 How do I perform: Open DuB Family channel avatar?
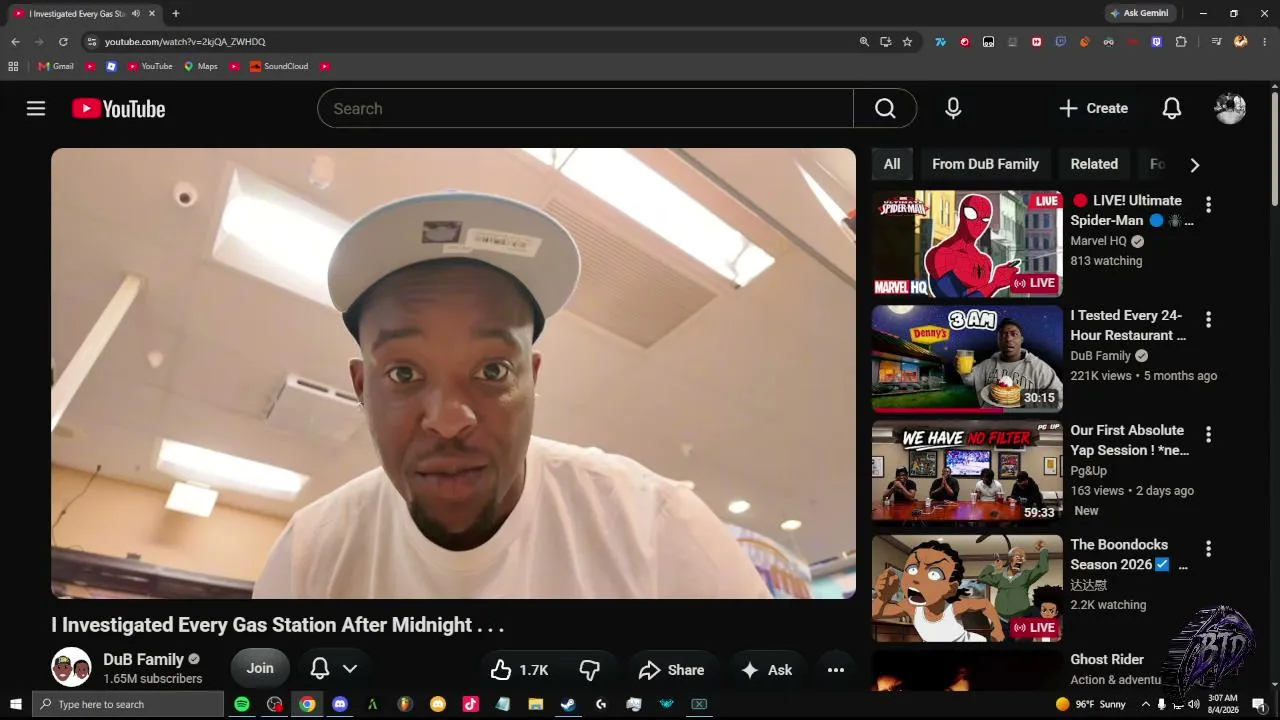click(71, 667)
